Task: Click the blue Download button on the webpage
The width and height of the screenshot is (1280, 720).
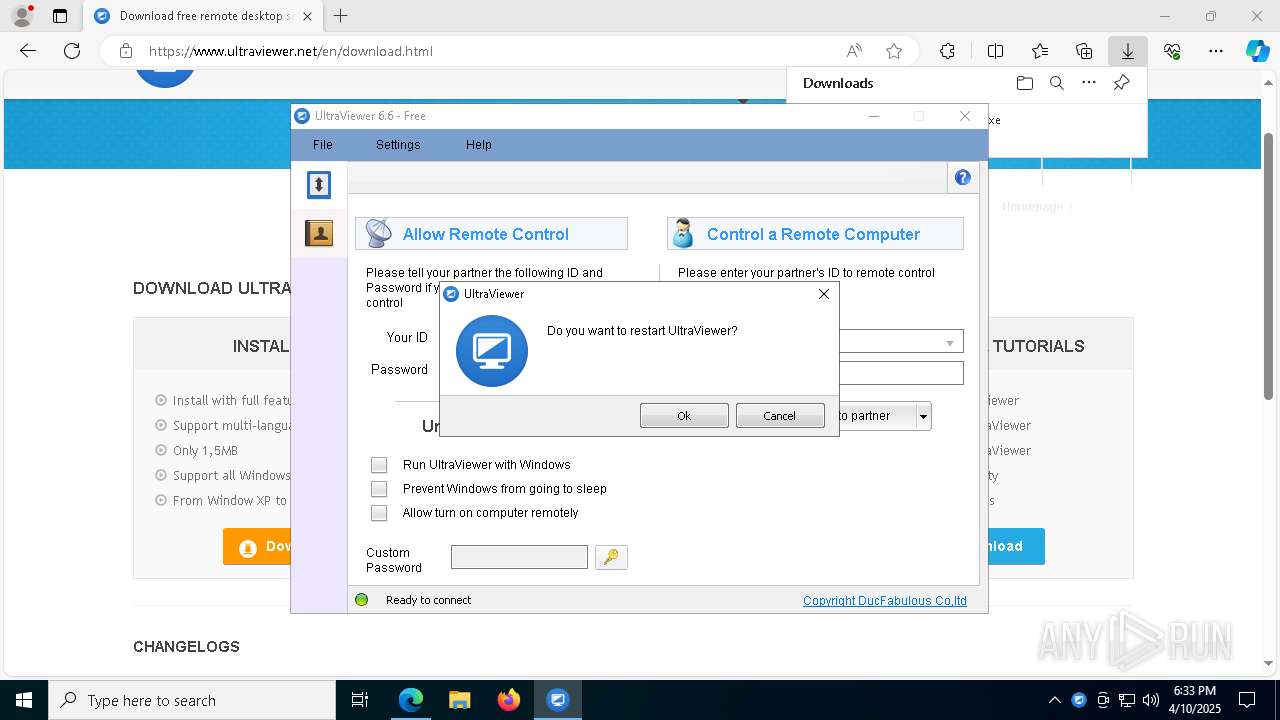Action: pyautogui.click(x=1016, y=546)
